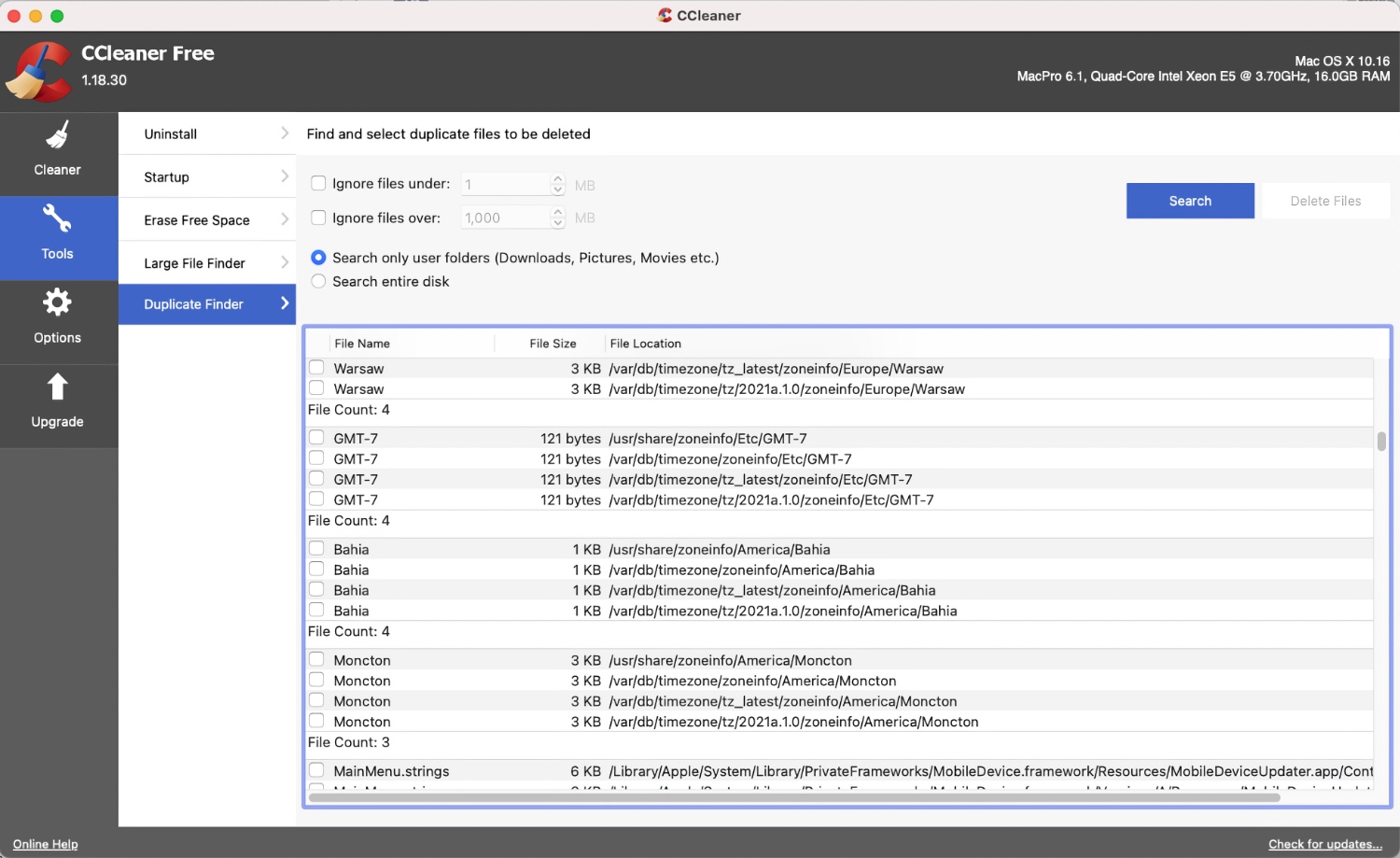Viewport: 1400px width, 858px height.
Task: Select the Tools wrench icon
Action: coord(57,218)
